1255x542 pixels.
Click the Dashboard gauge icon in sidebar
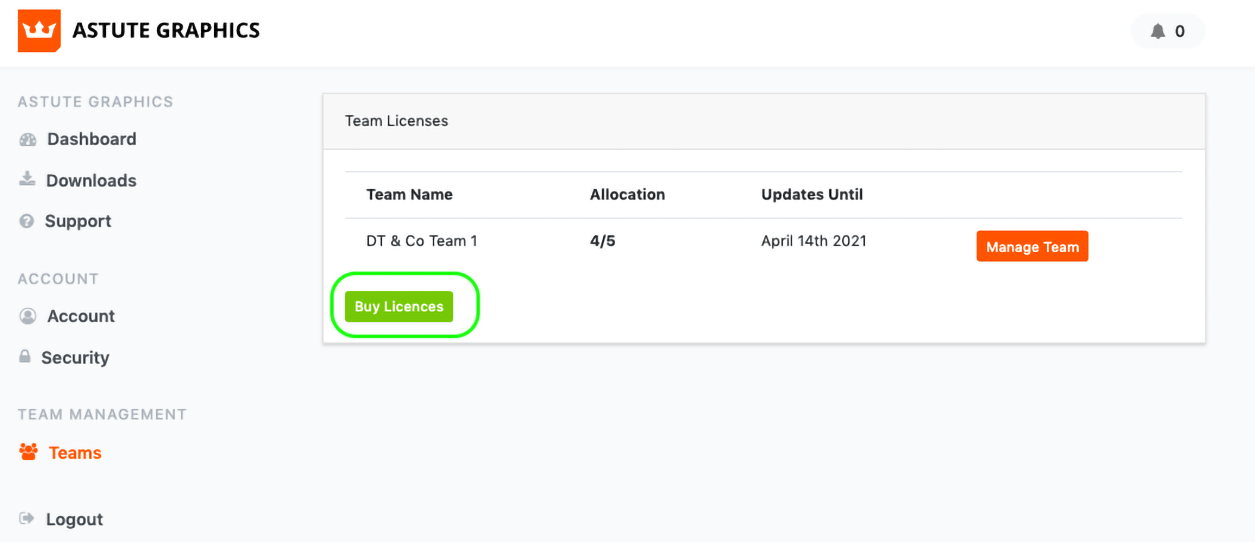click(x=28, y=140)
